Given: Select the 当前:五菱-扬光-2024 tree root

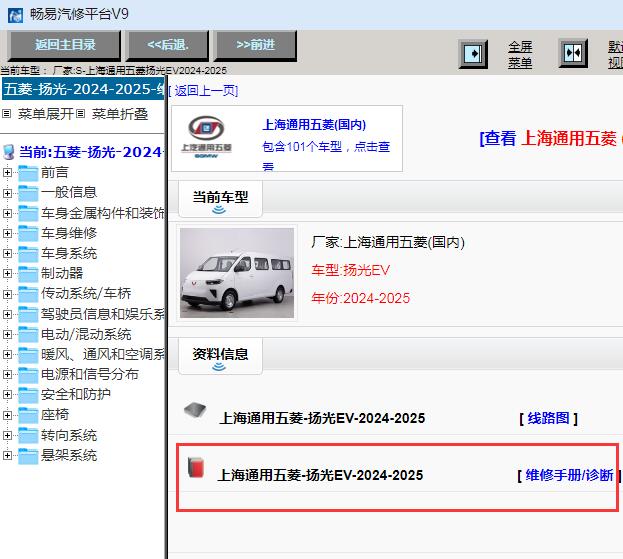Looking at the screenshot, I should click(x=91, y=152).
